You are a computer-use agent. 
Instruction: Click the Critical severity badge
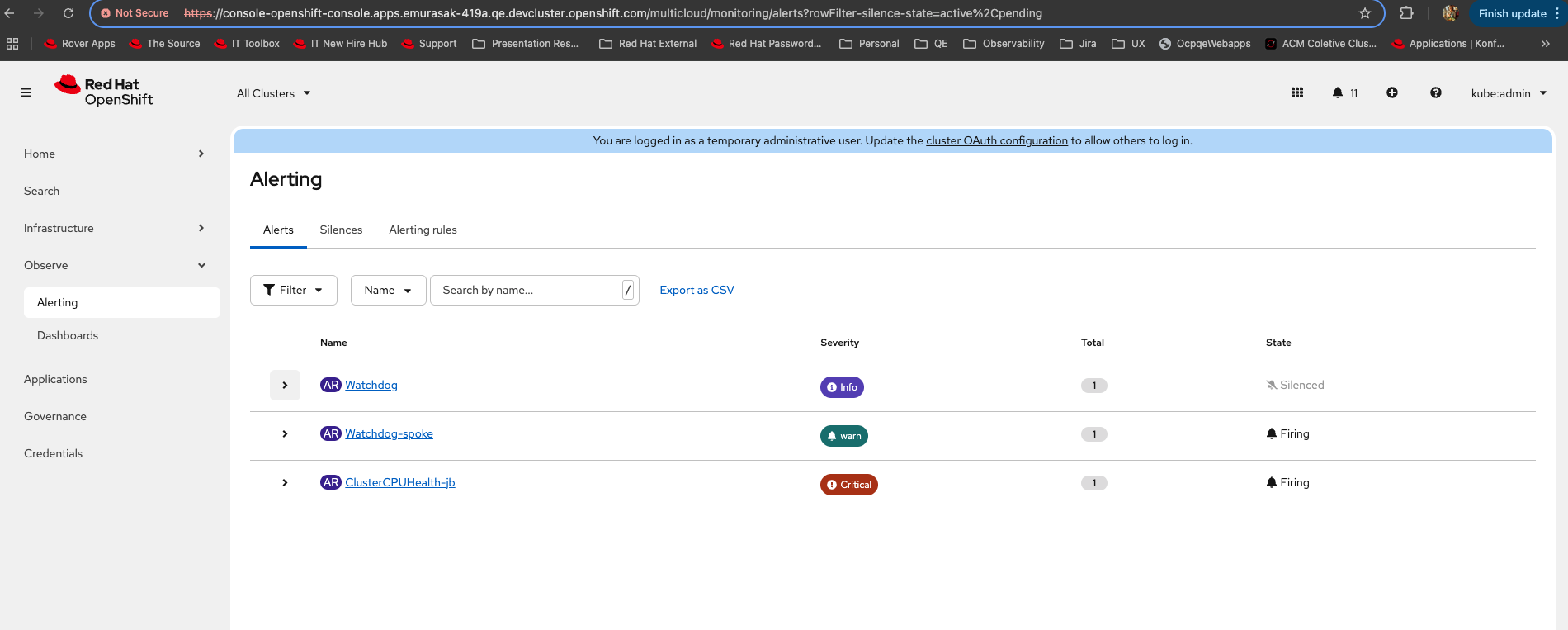(849, 485)
